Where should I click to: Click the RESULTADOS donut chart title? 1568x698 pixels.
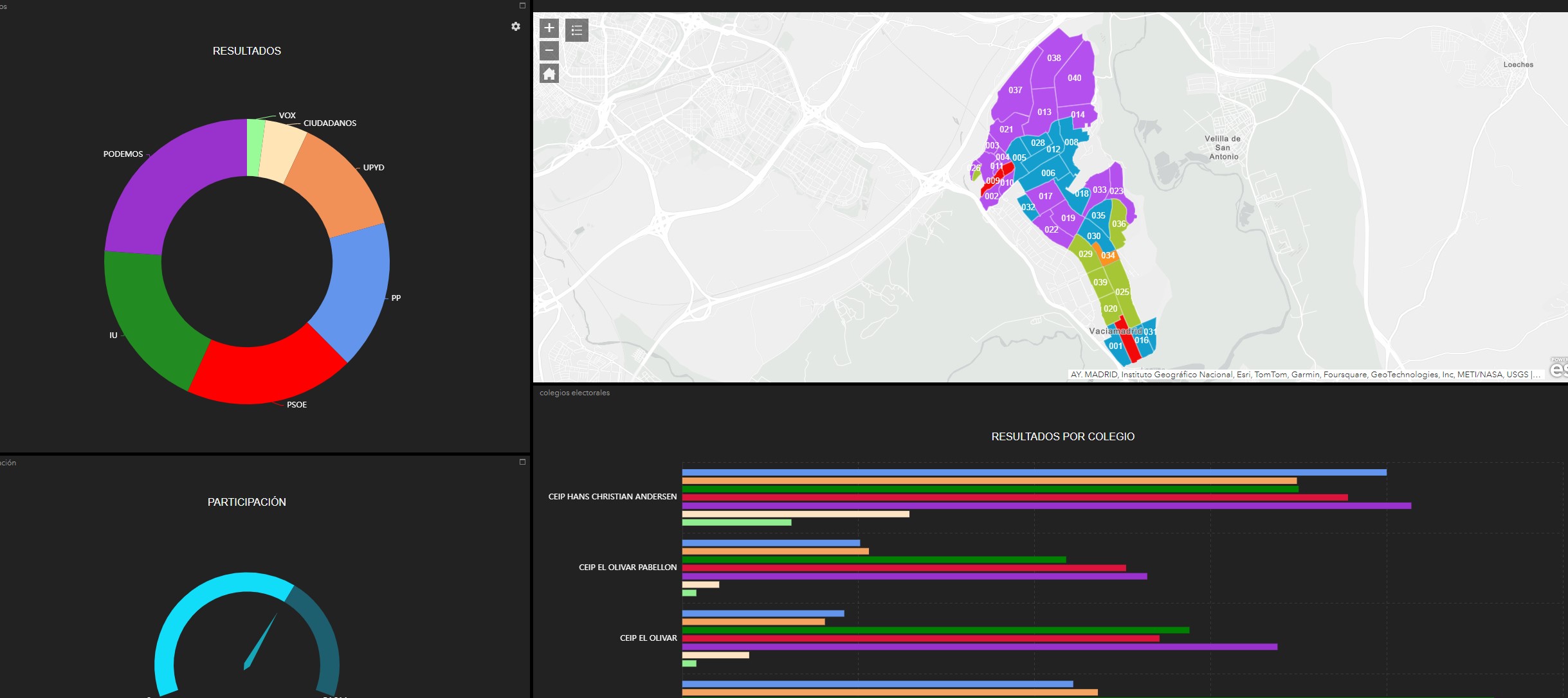(247, 51)
